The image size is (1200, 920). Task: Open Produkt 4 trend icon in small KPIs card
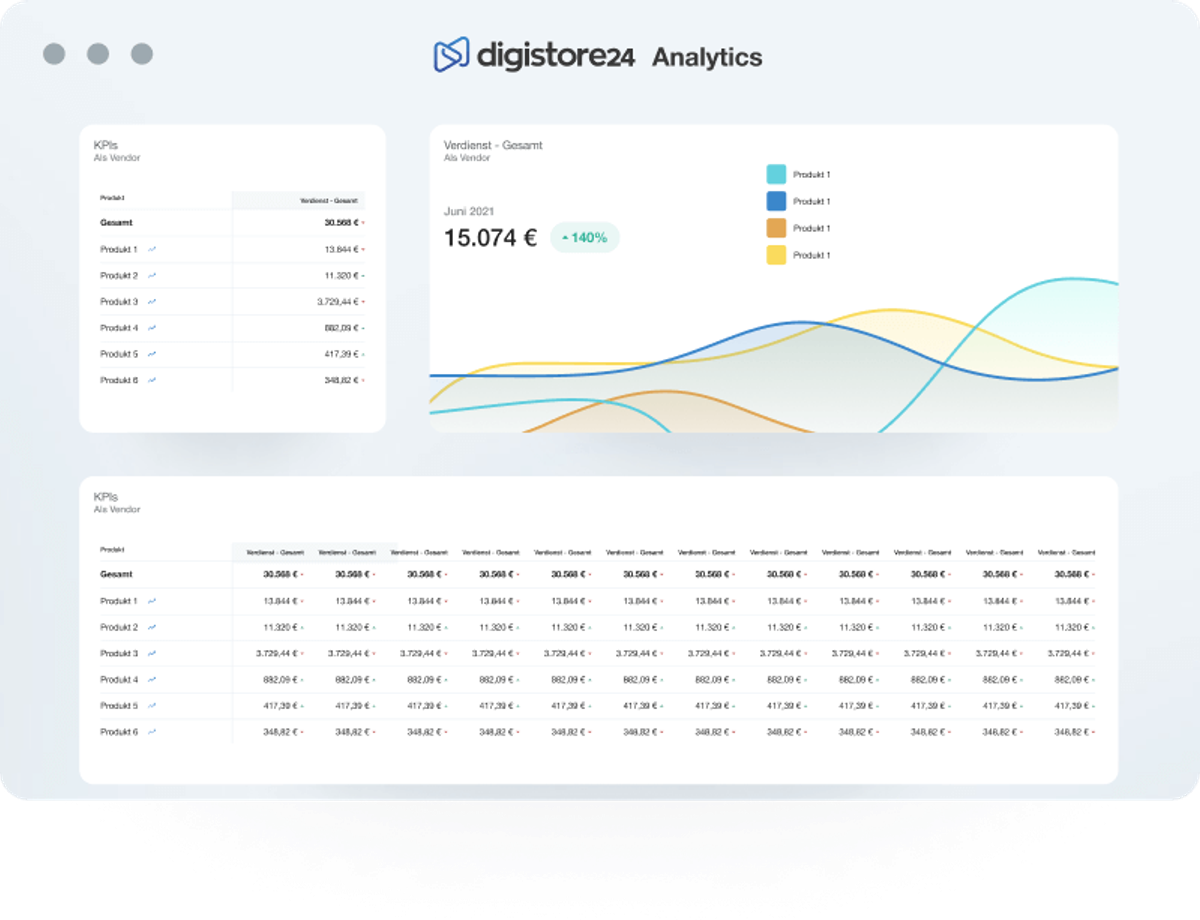152,328
